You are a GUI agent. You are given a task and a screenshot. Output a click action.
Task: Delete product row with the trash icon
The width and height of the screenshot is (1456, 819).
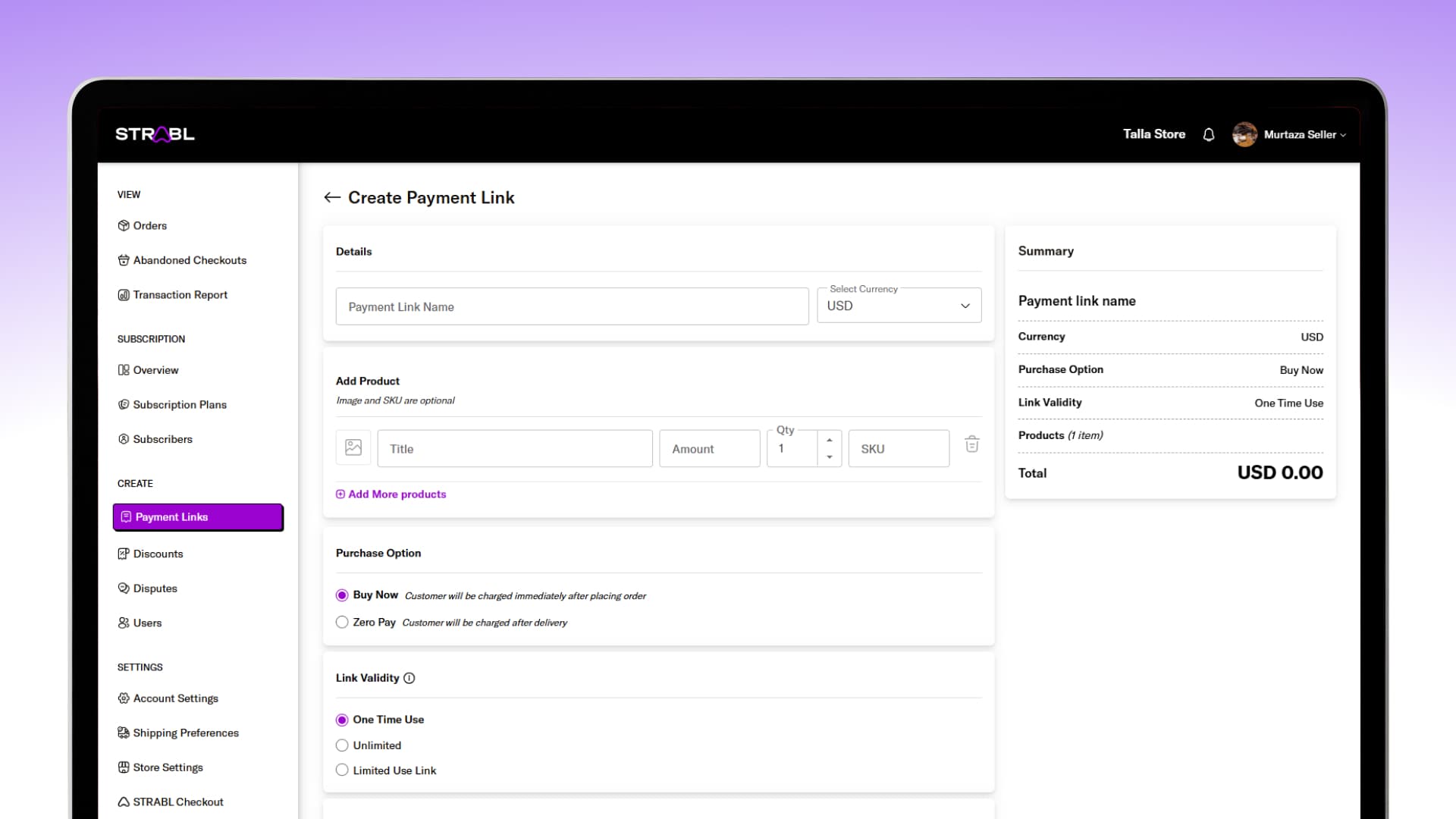click(971, 444)
